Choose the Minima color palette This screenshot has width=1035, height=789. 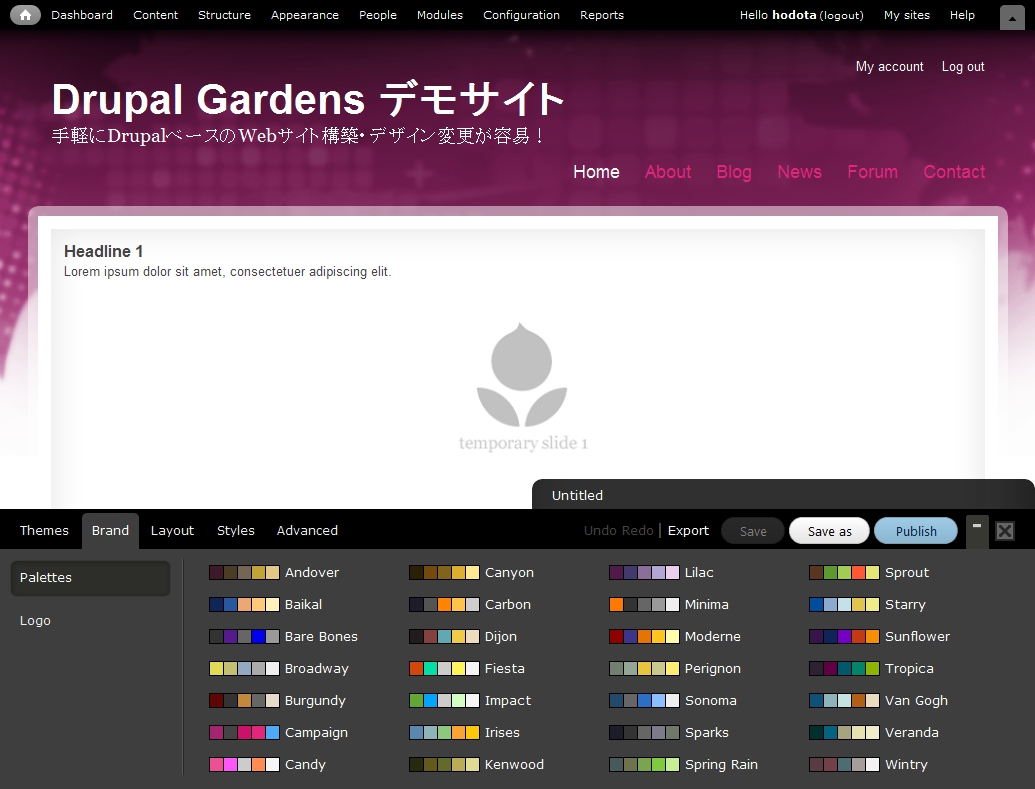(669, 604)
